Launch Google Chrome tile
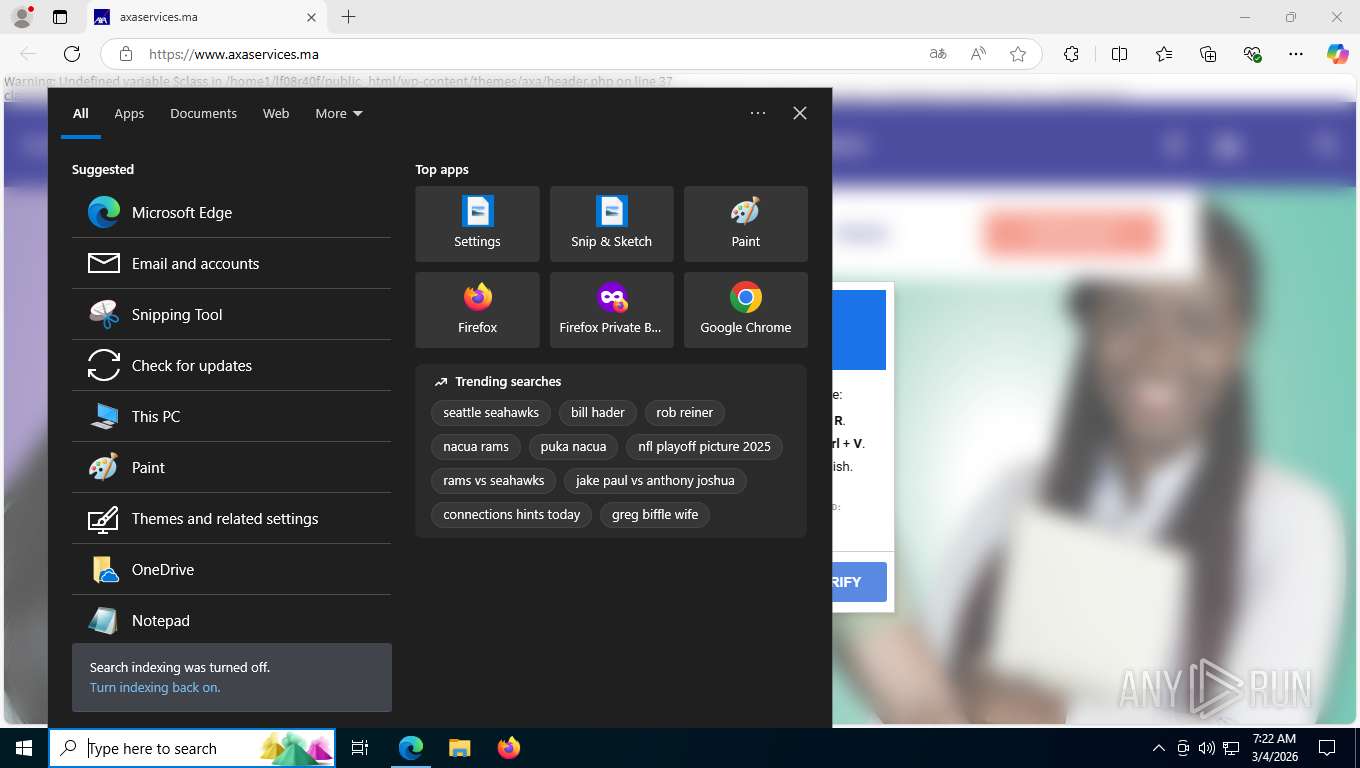The width and height of the screenshot is (1360, 768). pyautogui.click(x=745, y=310)
